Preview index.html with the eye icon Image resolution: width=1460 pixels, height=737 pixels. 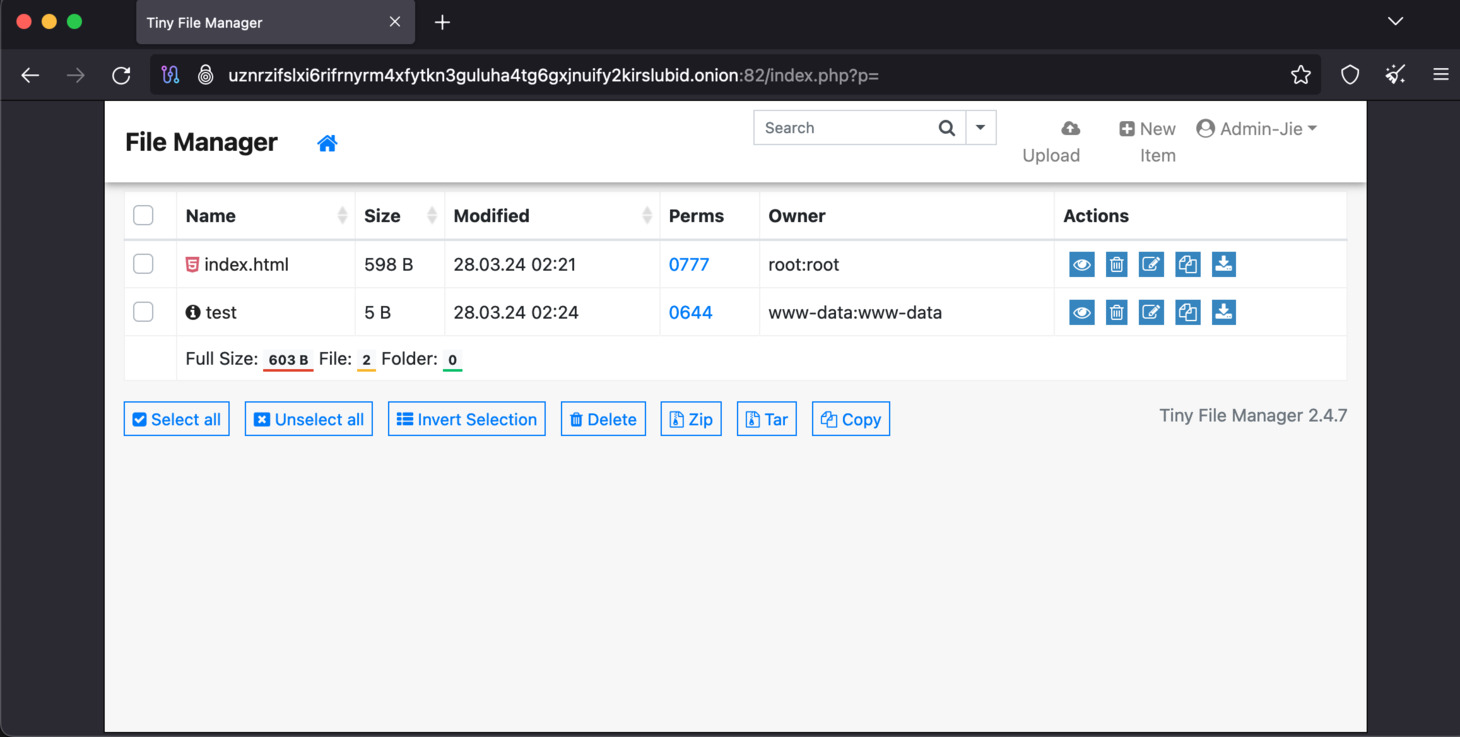pos(1081,264)
